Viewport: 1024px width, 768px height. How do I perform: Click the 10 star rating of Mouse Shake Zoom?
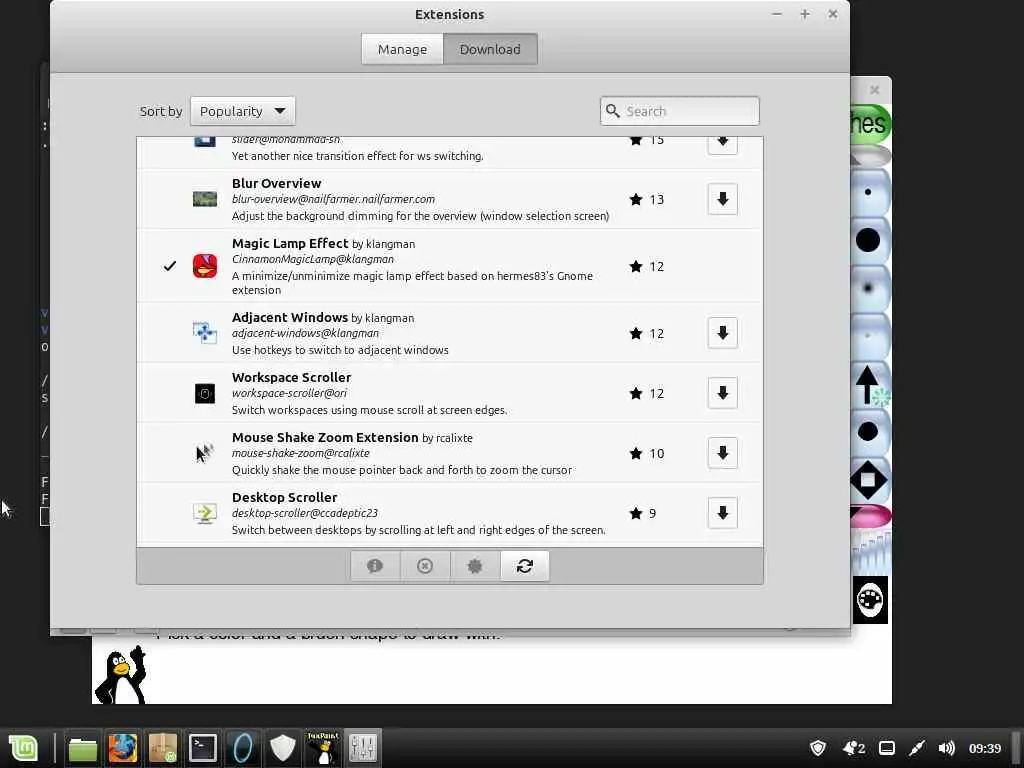[x=647, y=453]
